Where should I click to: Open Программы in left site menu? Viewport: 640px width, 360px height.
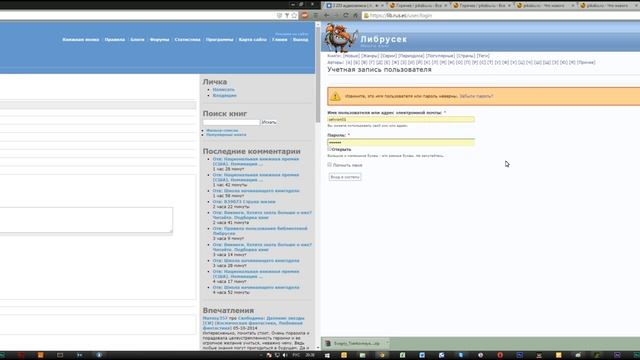220,40
